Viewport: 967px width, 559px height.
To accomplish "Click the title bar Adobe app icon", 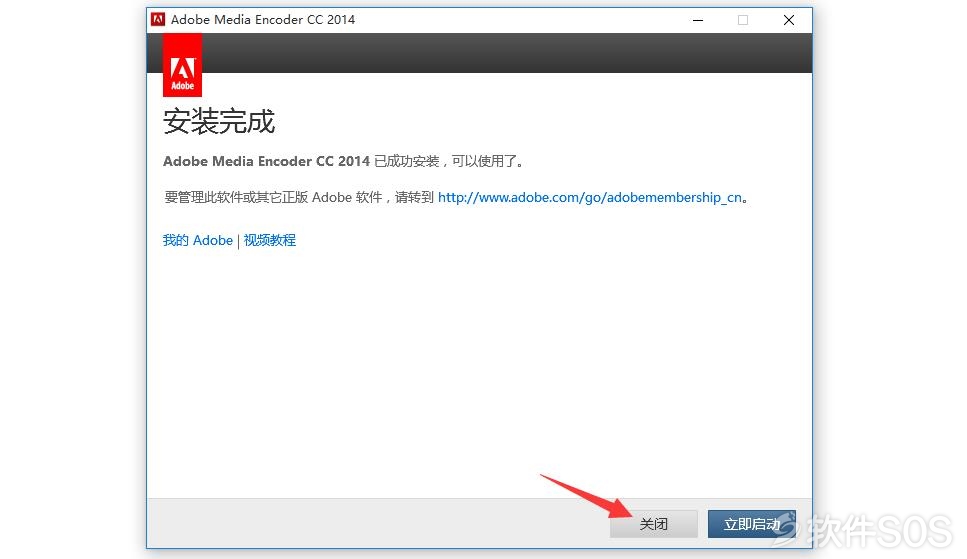I will 158,19.
